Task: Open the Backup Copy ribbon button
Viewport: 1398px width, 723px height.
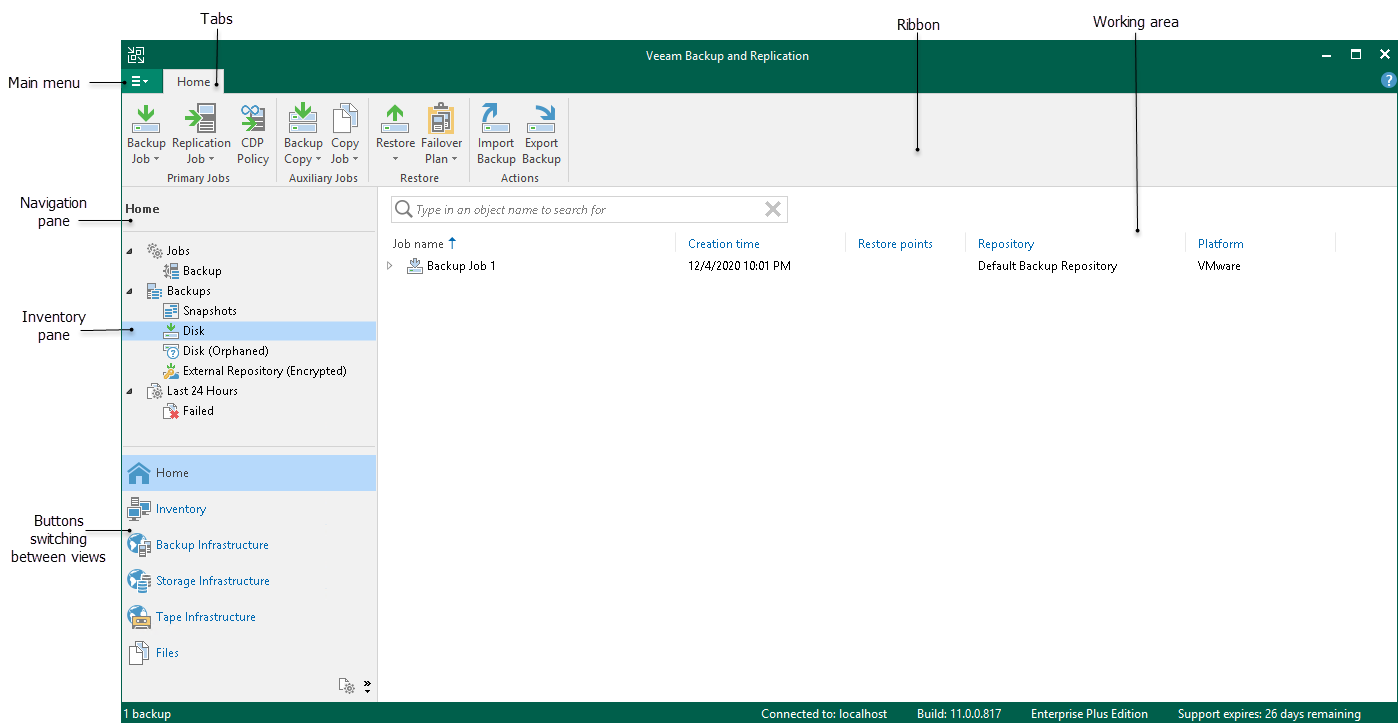Action: (303, 134)
